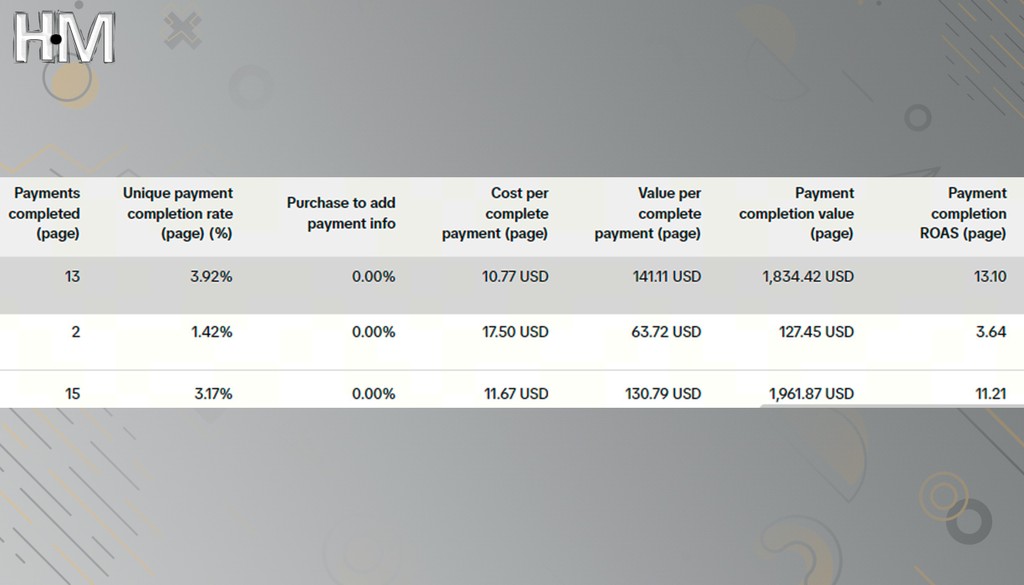
Task: Click the HM logo in corner
Action: 64,38
